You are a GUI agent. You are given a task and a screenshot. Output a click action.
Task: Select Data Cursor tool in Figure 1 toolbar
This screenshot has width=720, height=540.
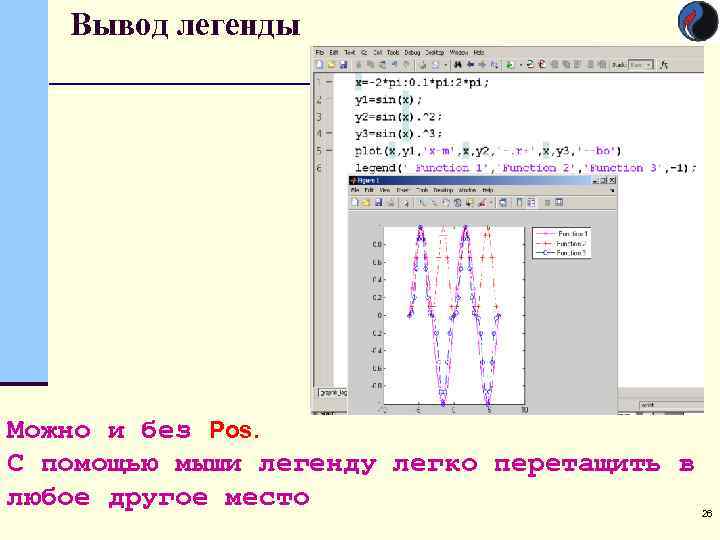(x=468, y=202)
